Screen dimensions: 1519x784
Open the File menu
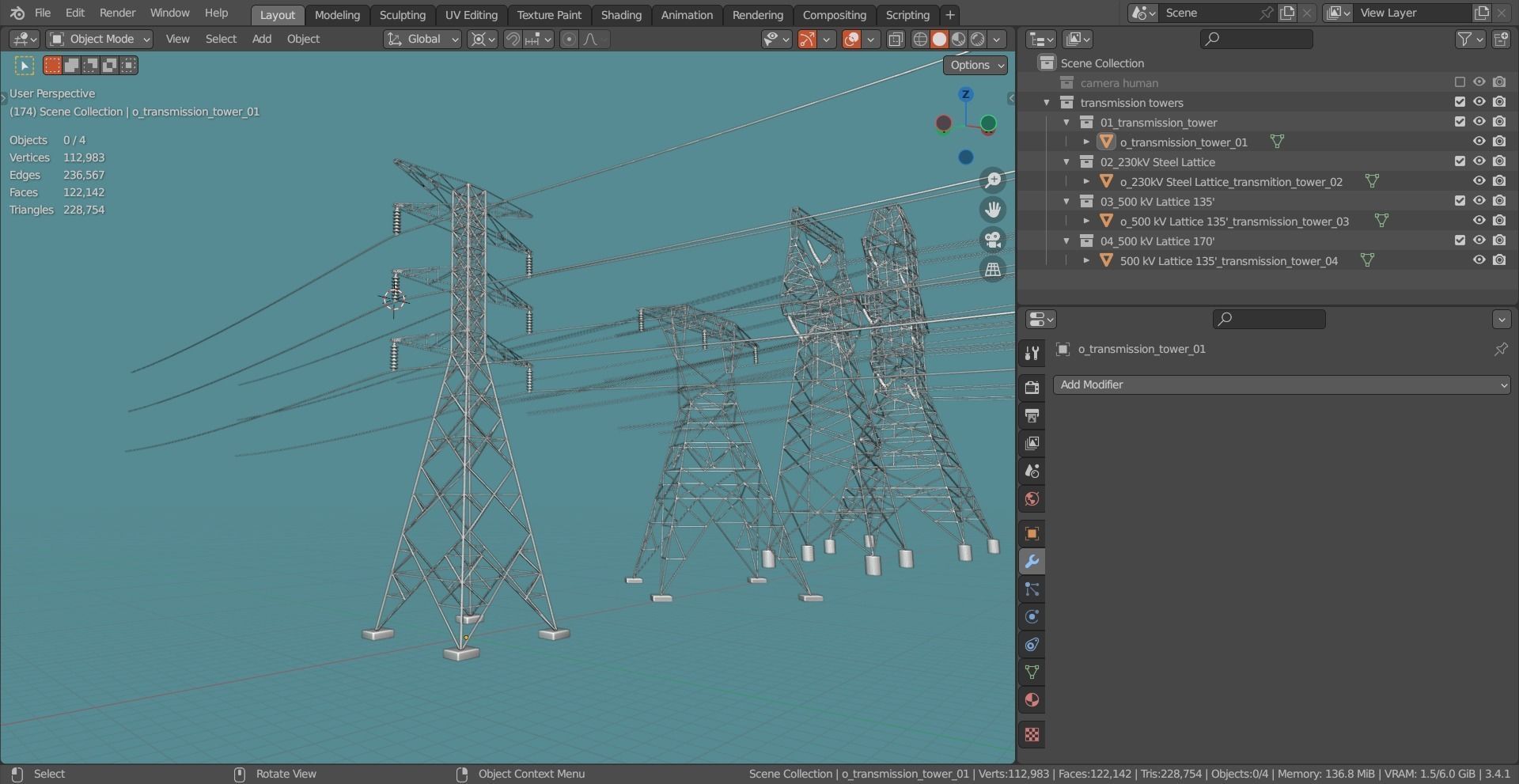click(x=43, y=13)
